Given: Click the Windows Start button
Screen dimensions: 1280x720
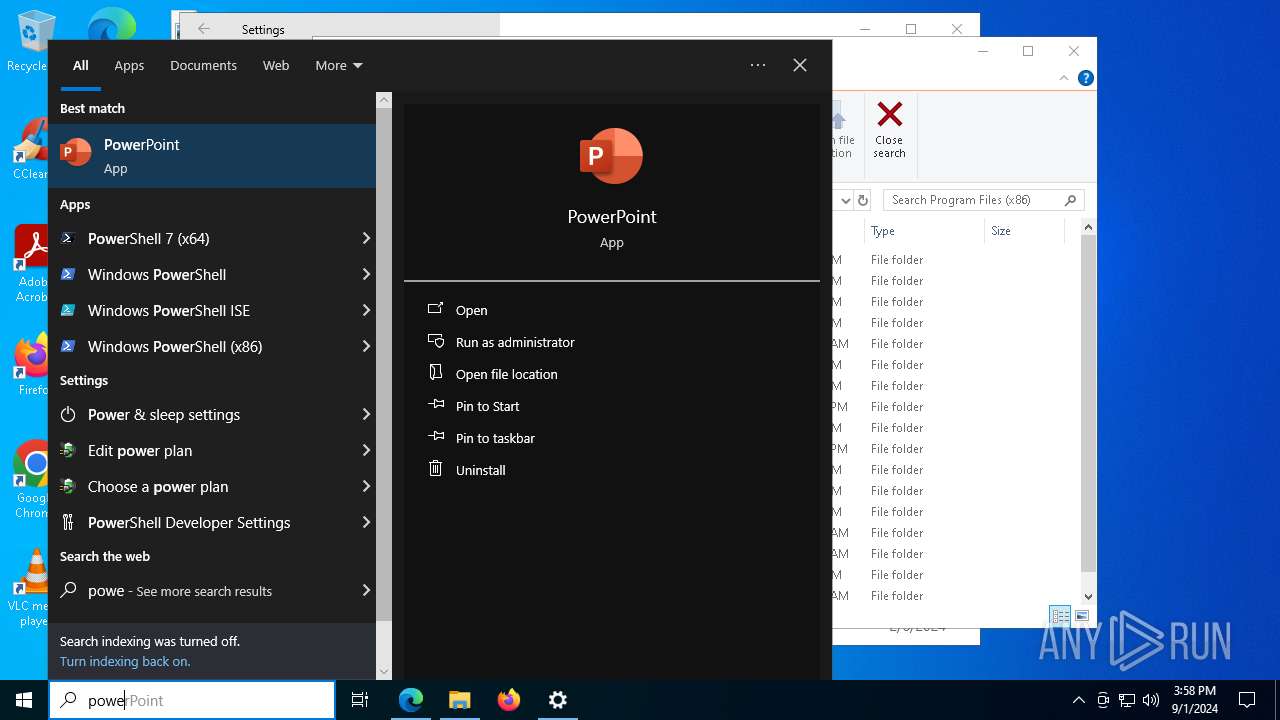Looking at the screenshot, I should point(24,700).
